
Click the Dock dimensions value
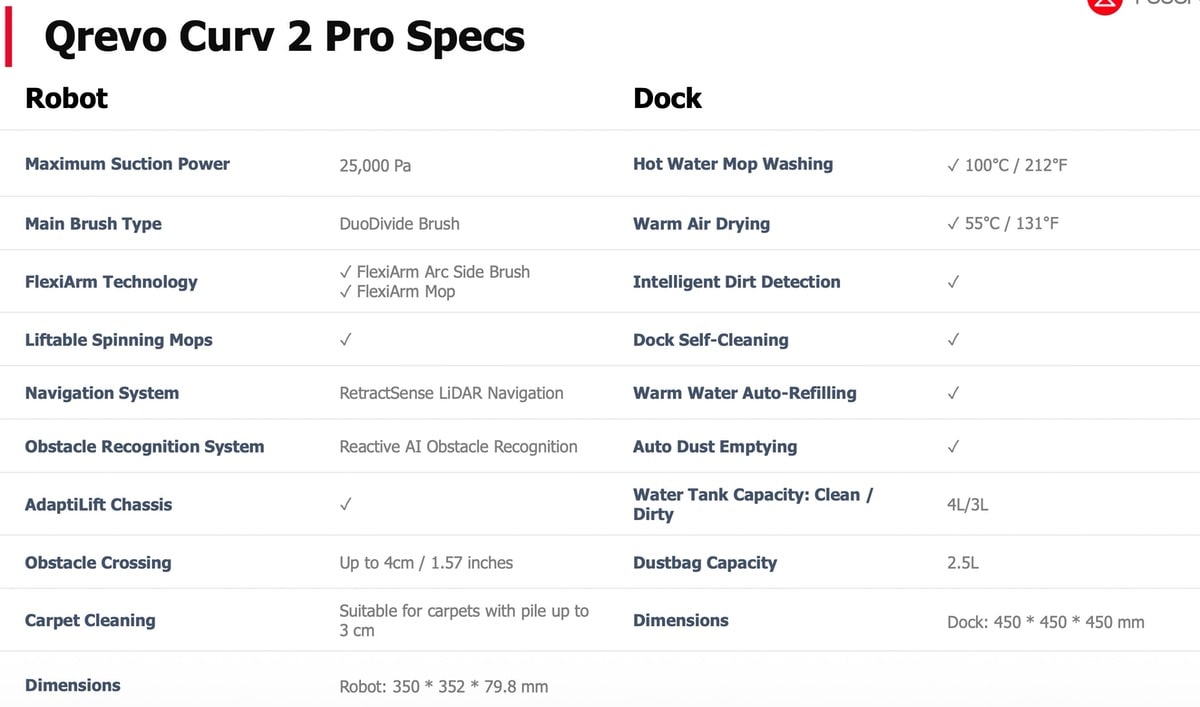tap(1045, 622)
